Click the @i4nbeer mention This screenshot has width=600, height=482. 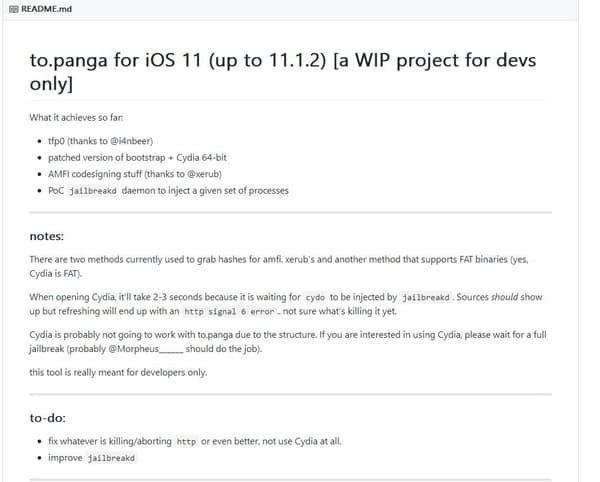coord(131,141)
